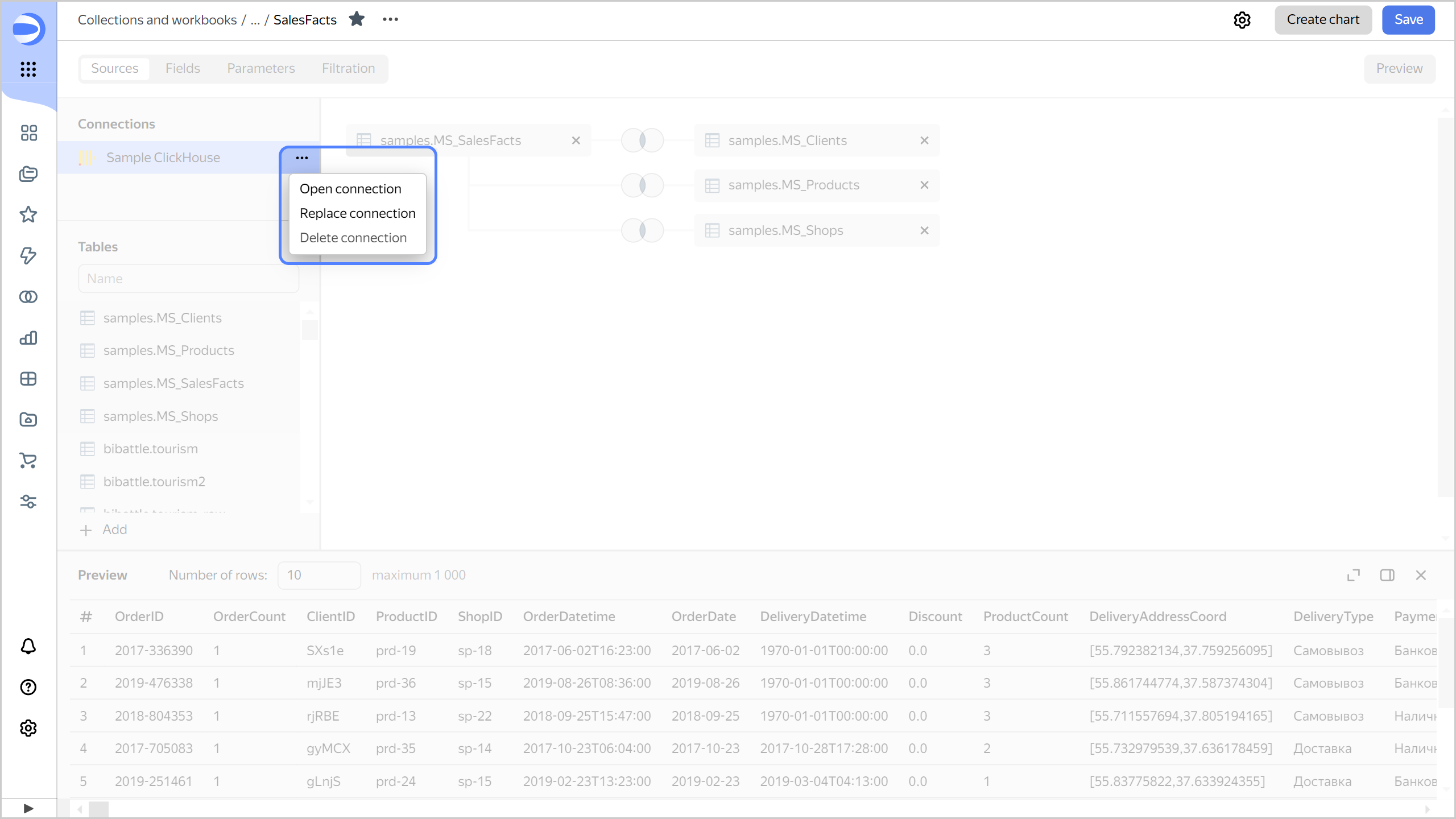Open the Favorites star icon in sidebar
Viewport: 1456px width, 819px height.
[28, 214]
